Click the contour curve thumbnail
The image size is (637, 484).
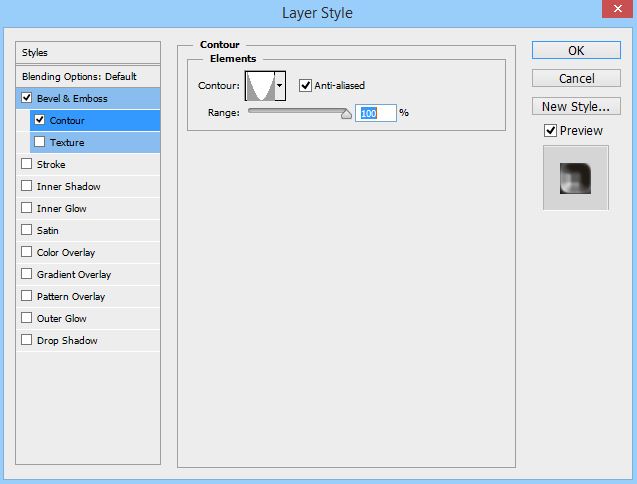260,86
